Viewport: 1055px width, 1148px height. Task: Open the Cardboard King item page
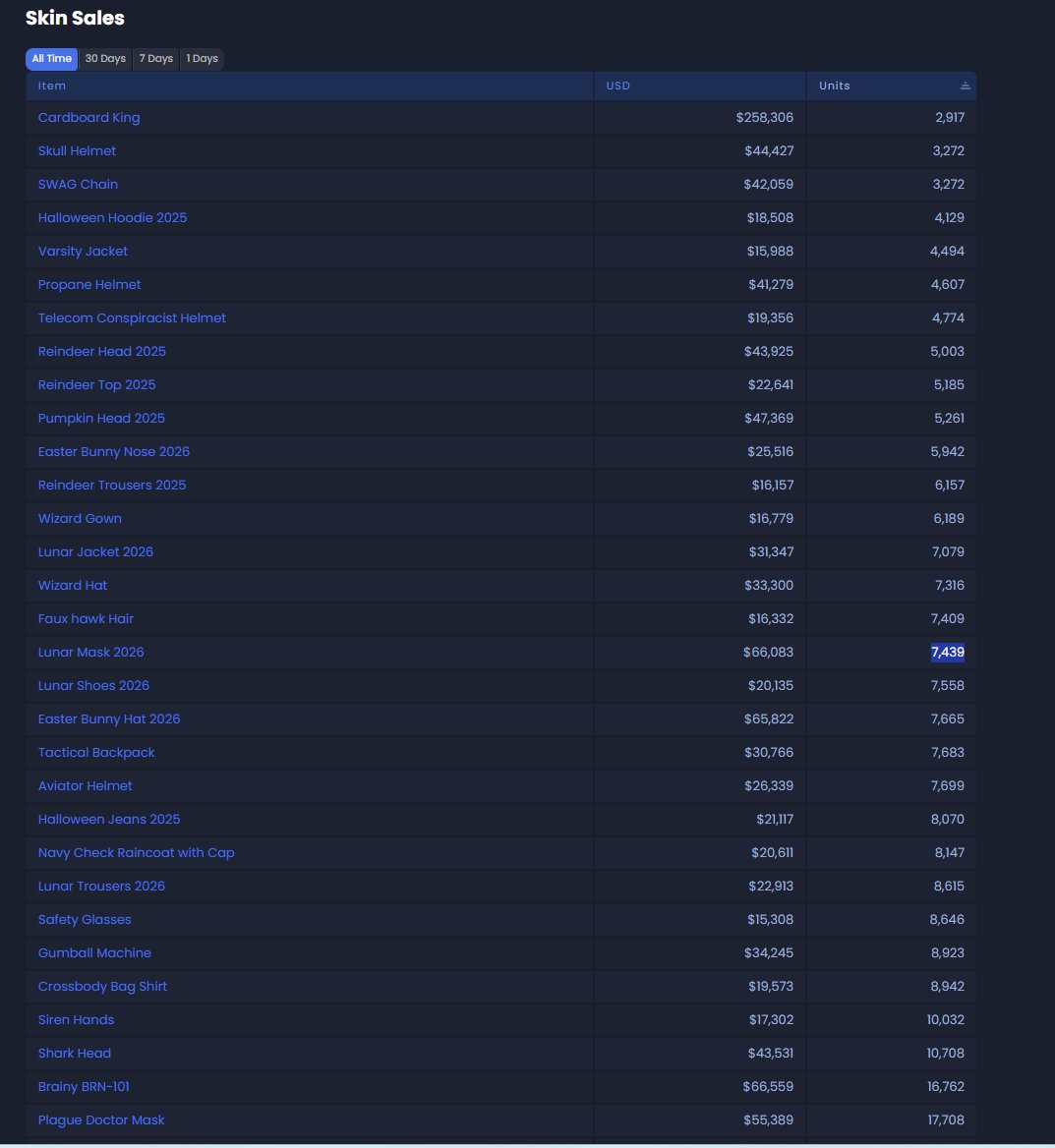[x=88, y=117]
